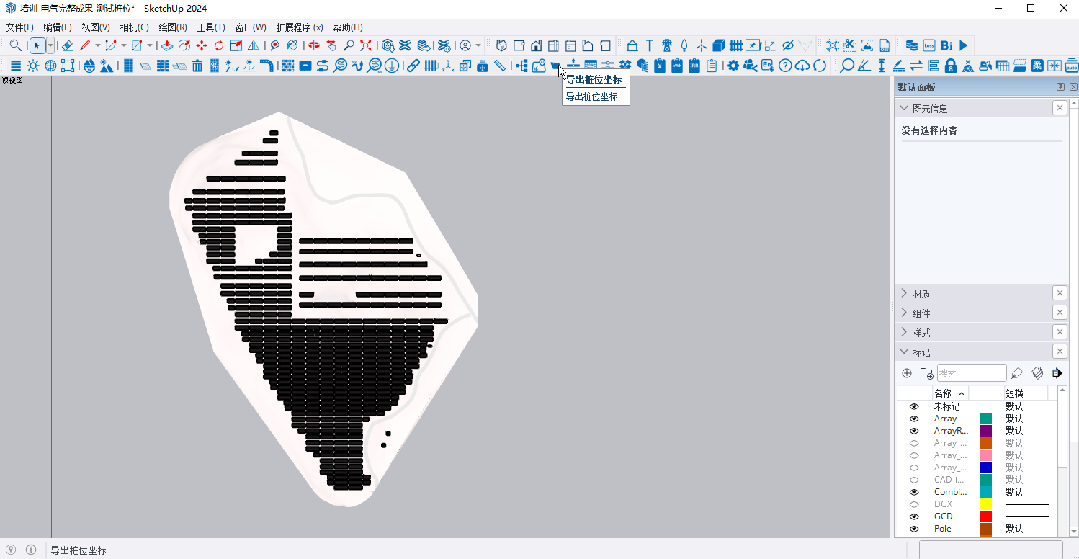Viewport: 1079px width, 559px height.
Task: Collapse the 图元信息 panel
Action: tap(905, 108)
